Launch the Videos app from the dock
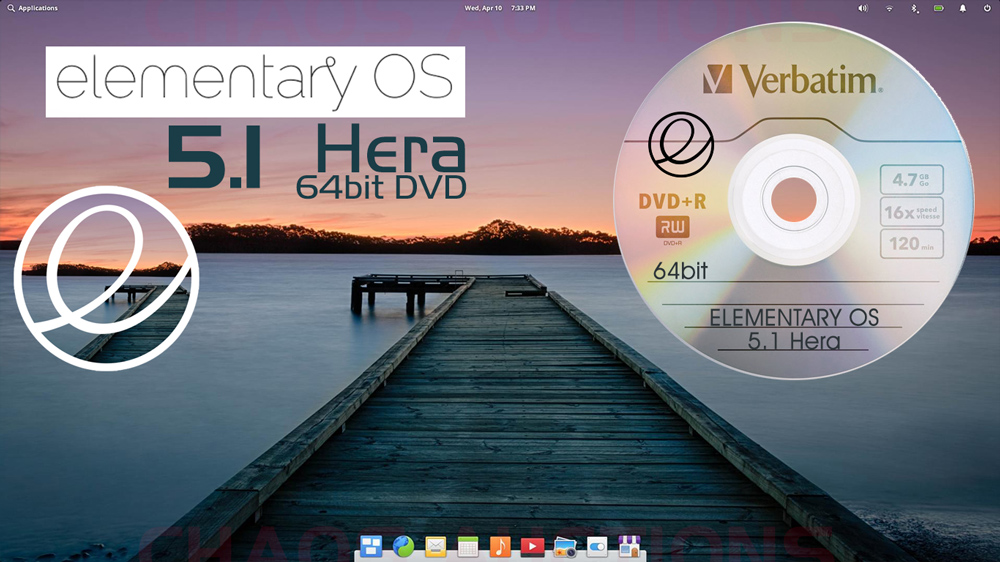The width and height of the screenshot is (1000, 562). pyautogui.click(x=533, y=547)
